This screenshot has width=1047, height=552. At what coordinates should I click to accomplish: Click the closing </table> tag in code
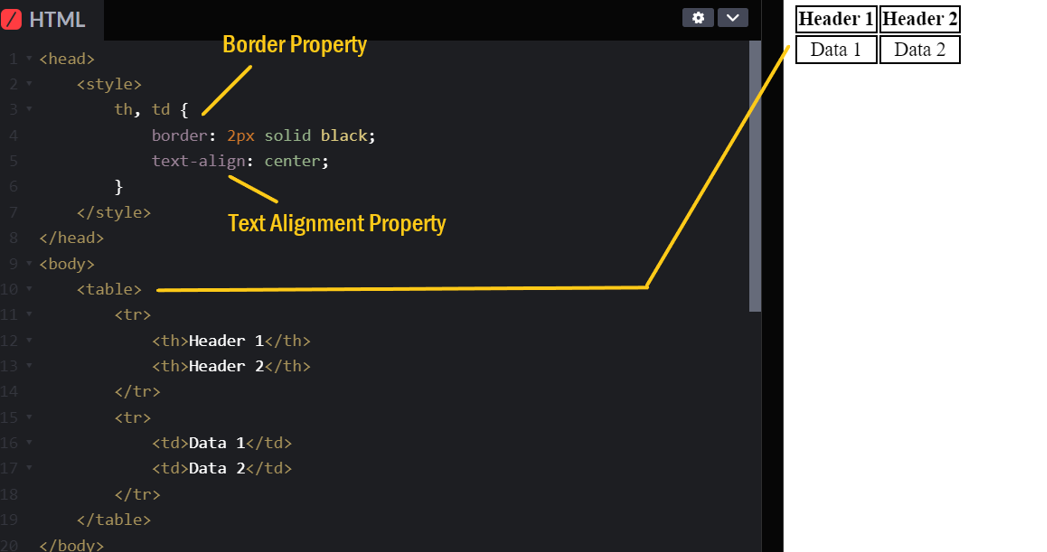(x=114, y=520)
